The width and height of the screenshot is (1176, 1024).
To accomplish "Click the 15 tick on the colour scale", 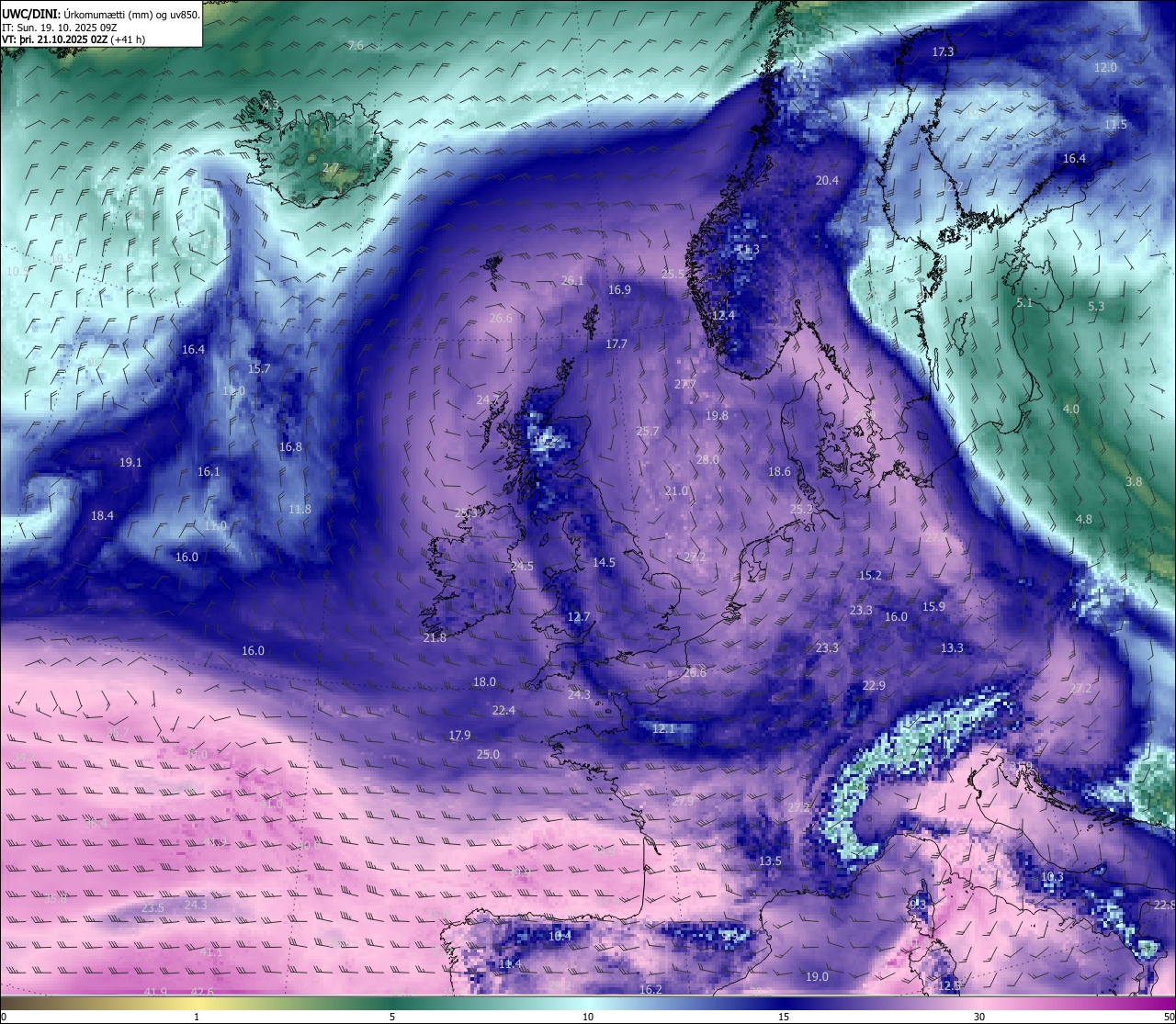I will pyautogui.click(x=784, y=1016).
